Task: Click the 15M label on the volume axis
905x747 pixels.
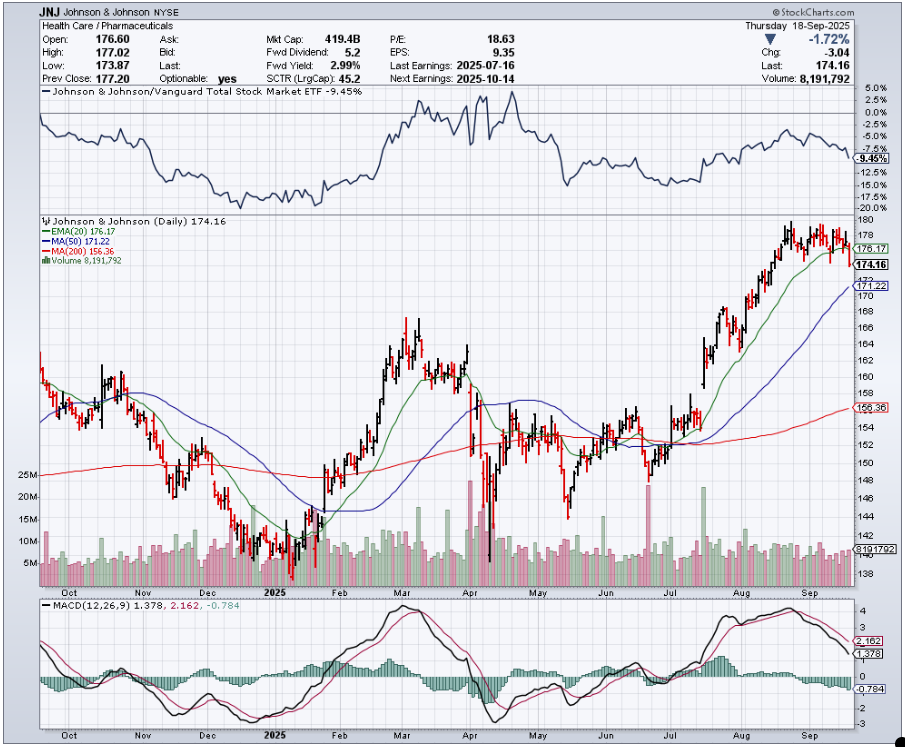Action: 28,520
